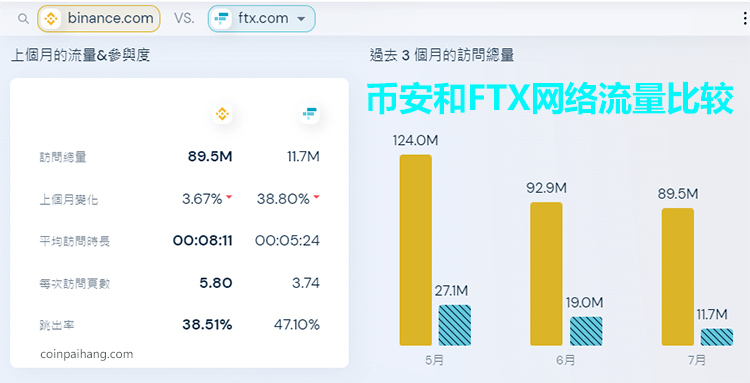Click the 每次訪問頁數 row label

(75, 284)
